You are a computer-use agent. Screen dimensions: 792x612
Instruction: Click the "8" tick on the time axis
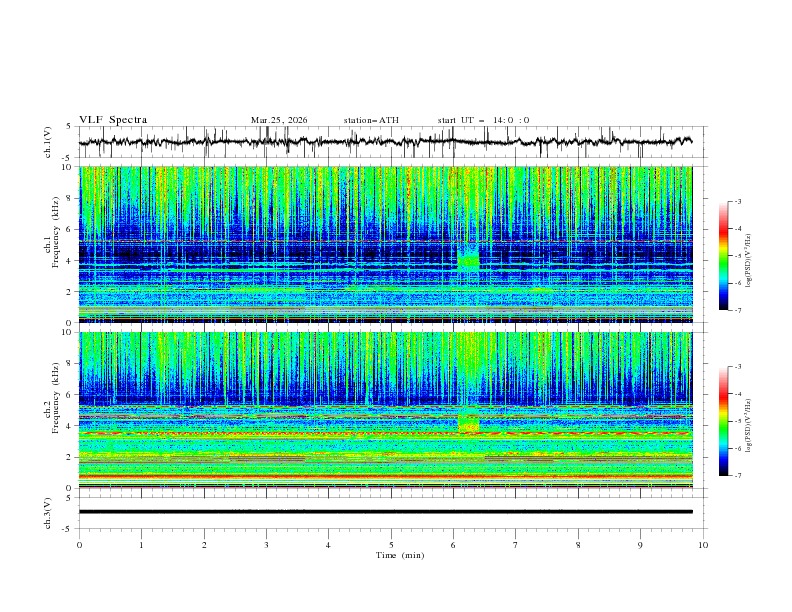578,545
